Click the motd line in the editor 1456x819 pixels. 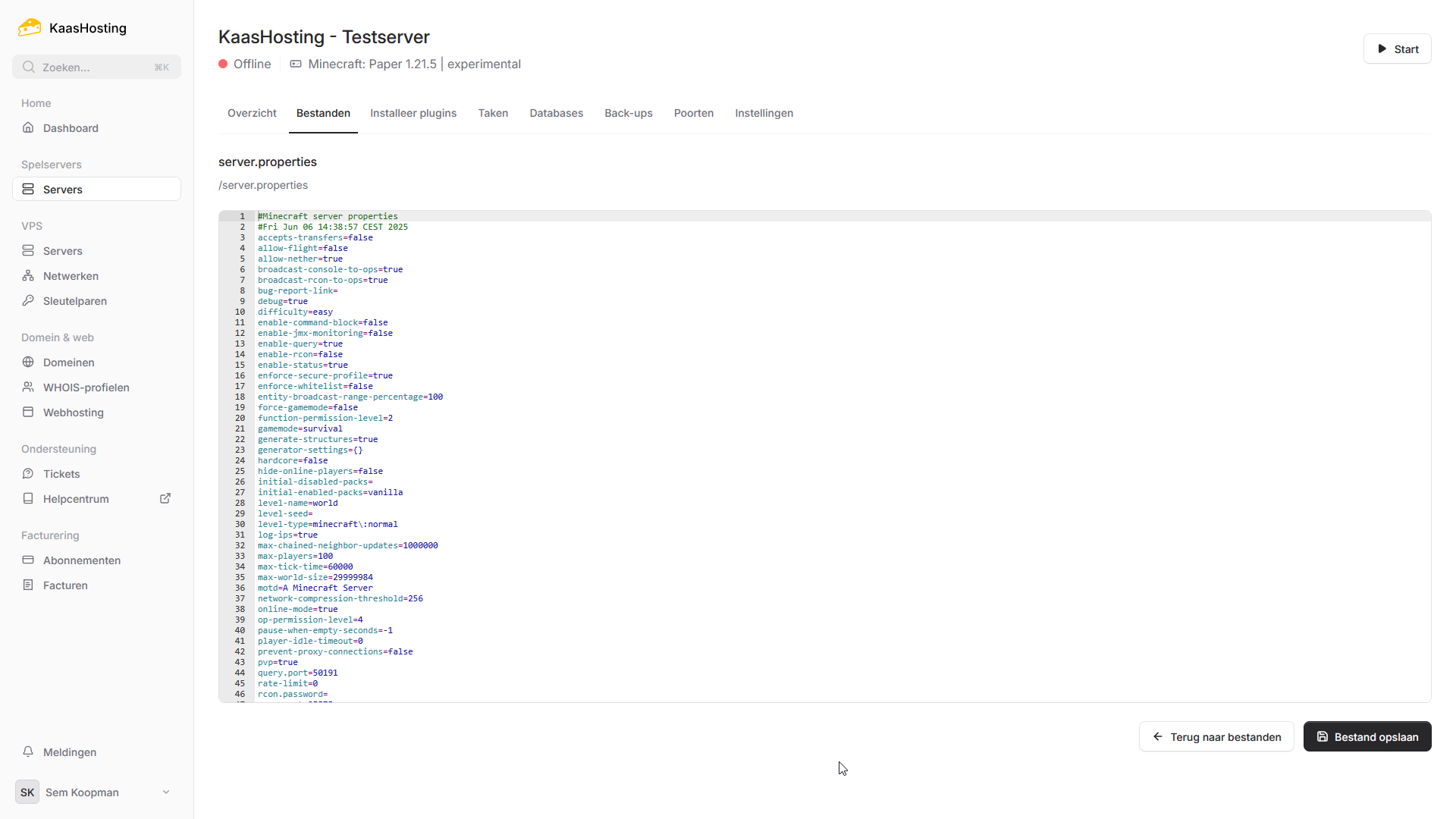click(x=315, y=588)
